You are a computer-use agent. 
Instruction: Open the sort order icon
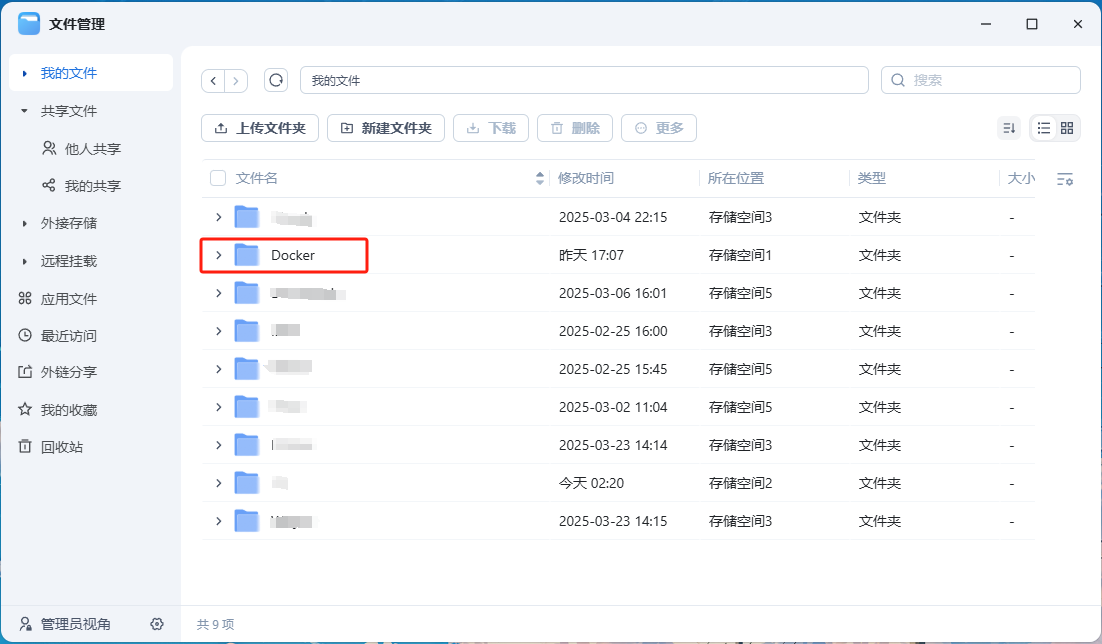tap(1009, 128)
